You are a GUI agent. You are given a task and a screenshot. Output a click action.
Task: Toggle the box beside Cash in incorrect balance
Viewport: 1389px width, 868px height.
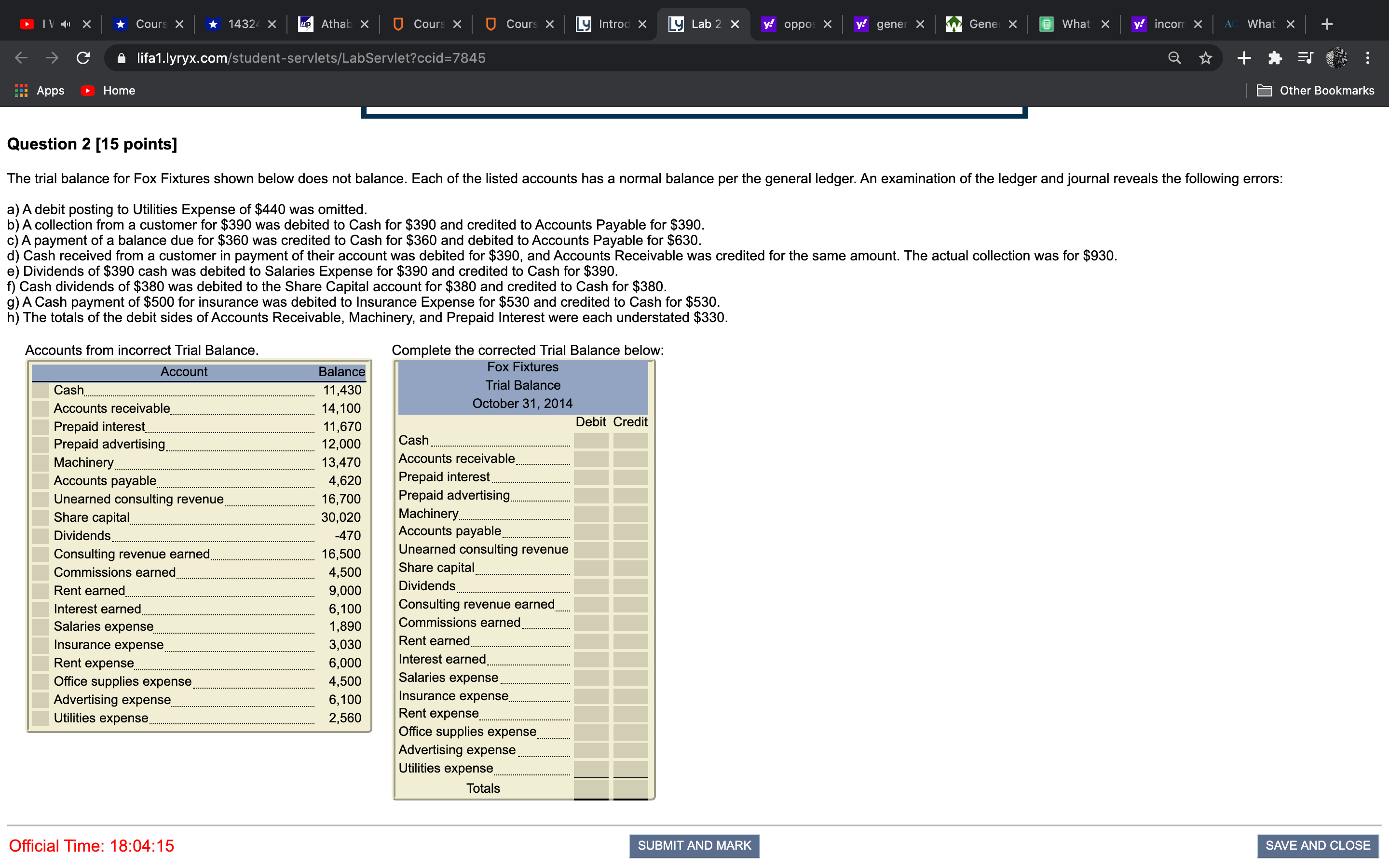click(x=40, y=391)
